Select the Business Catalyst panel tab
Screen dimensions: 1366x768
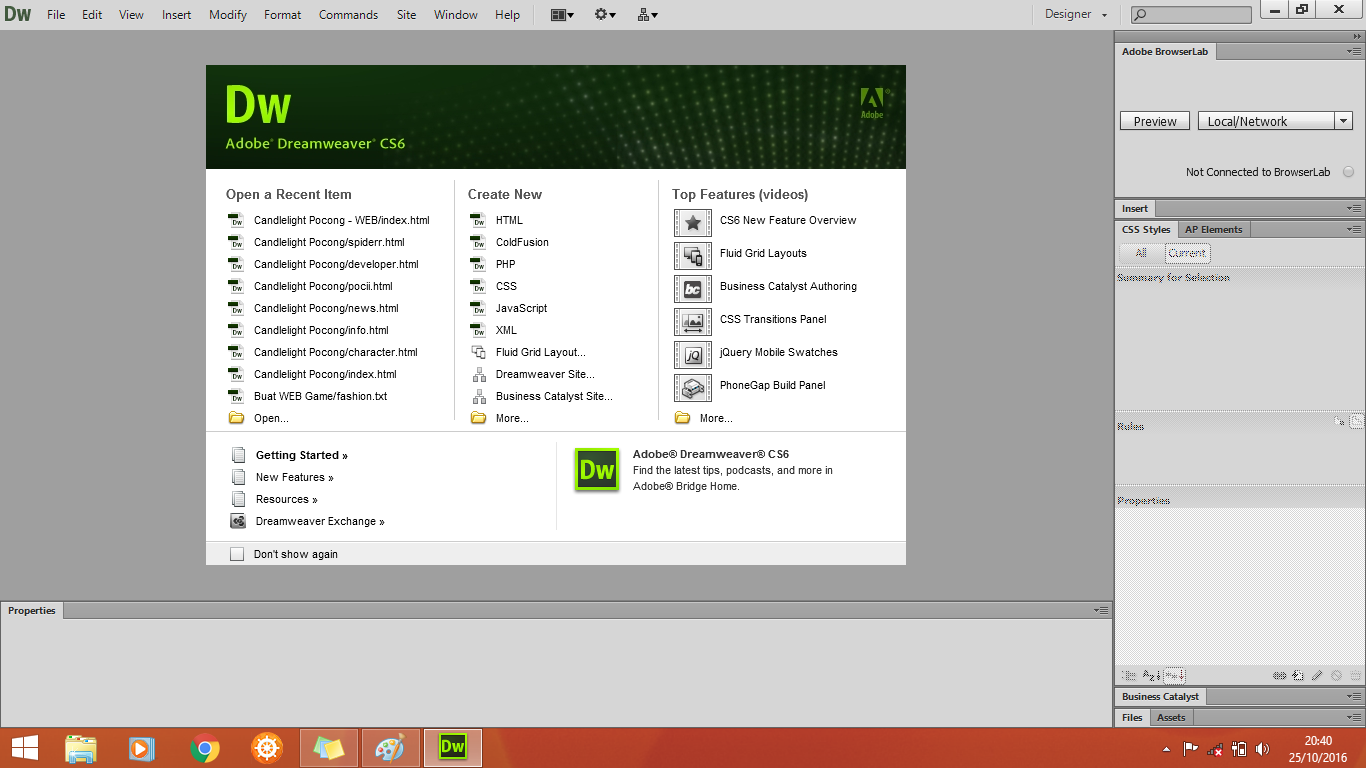(x=1161, y=697)
